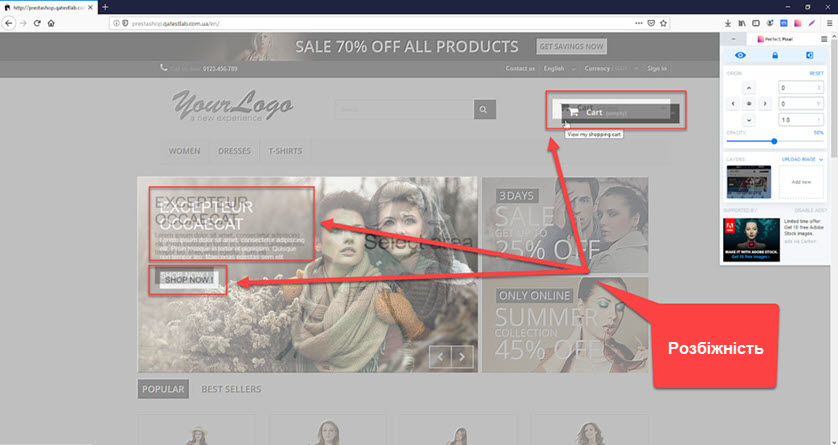Toggle overlay visibility with the eye icon
This screenshot has width=838, height=445.
click(740, 56)
